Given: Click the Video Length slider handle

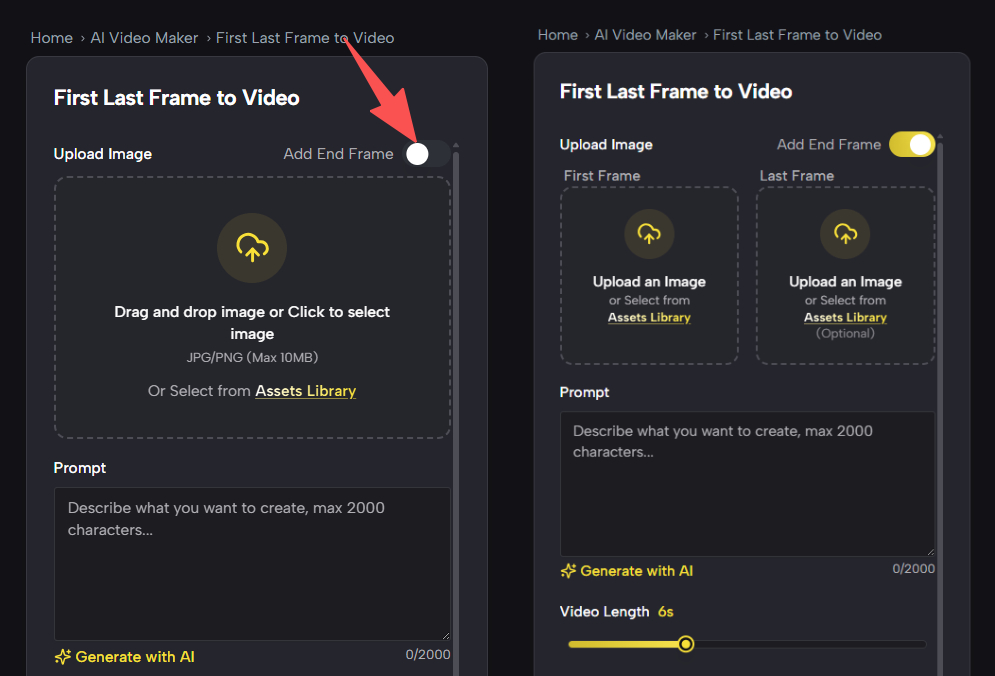Looking at the screenshot, I should pos(686,644).
